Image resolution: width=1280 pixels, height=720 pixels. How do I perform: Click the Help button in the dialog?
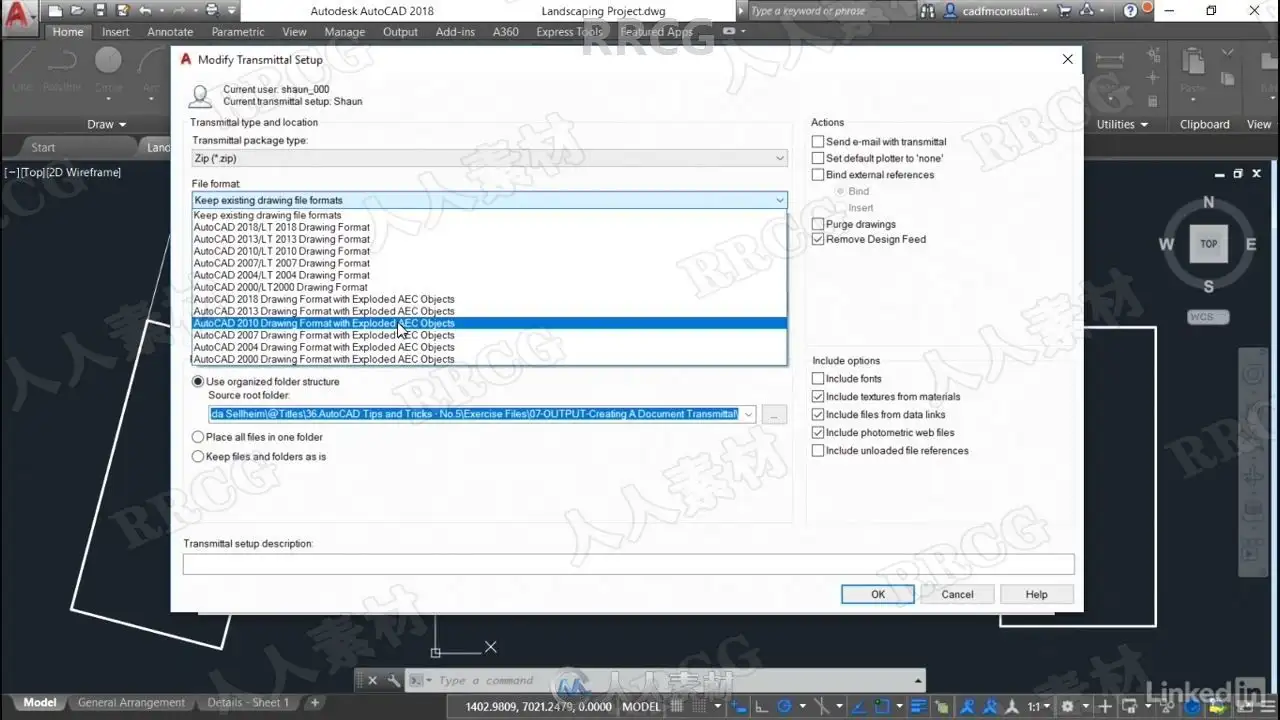(1036, 594)
